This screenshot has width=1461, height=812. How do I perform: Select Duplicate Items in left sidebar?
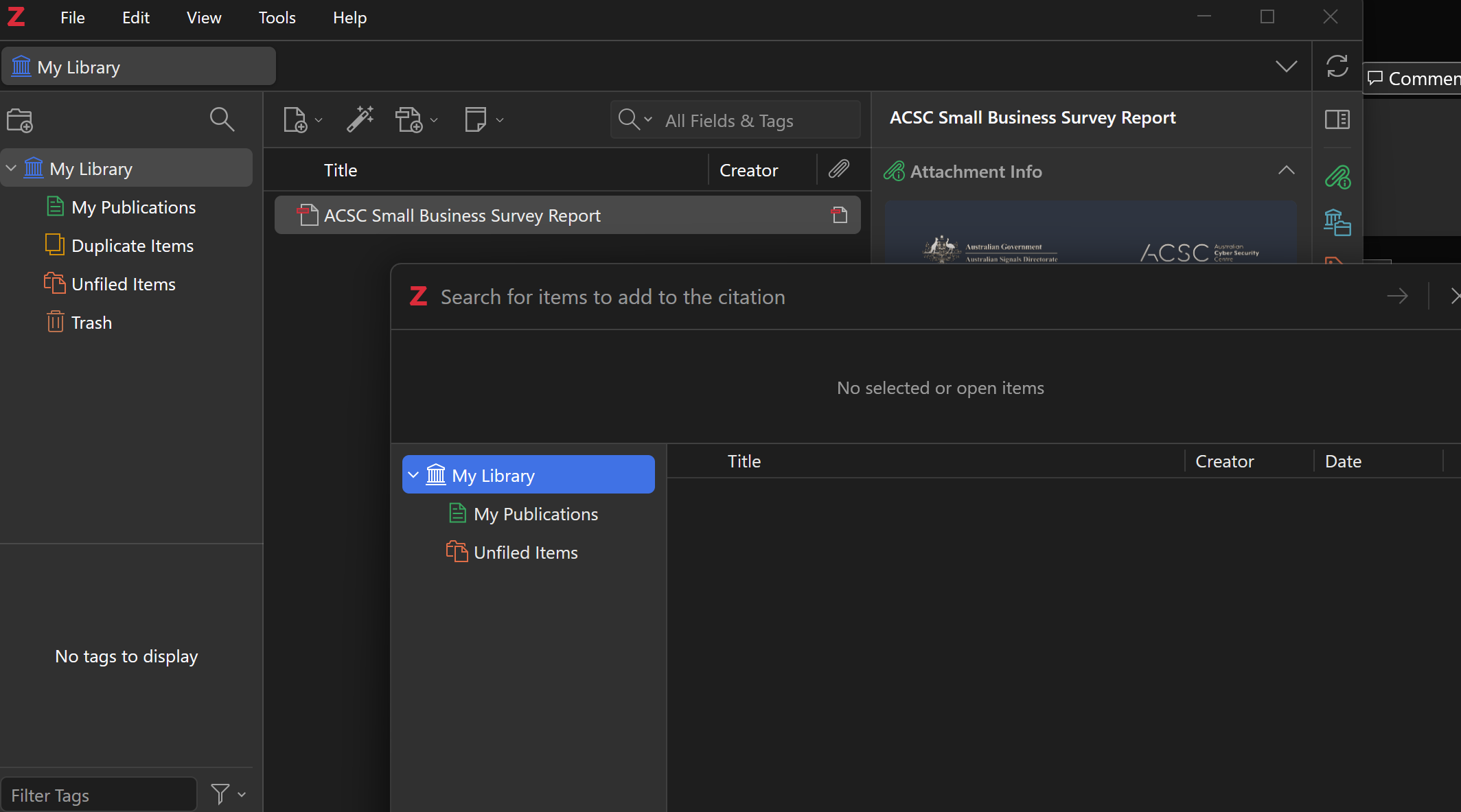click(132, 246)
